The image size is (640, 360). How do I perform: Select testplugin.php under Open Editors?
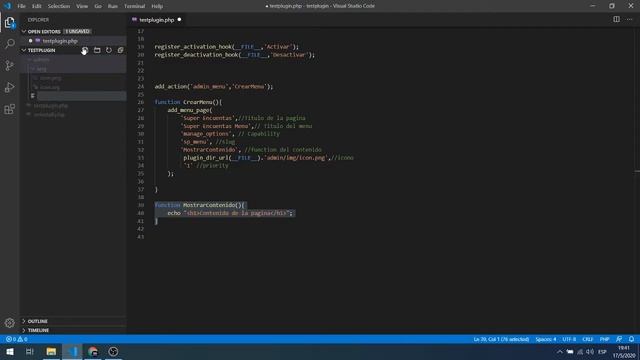[x=60, y=41]
